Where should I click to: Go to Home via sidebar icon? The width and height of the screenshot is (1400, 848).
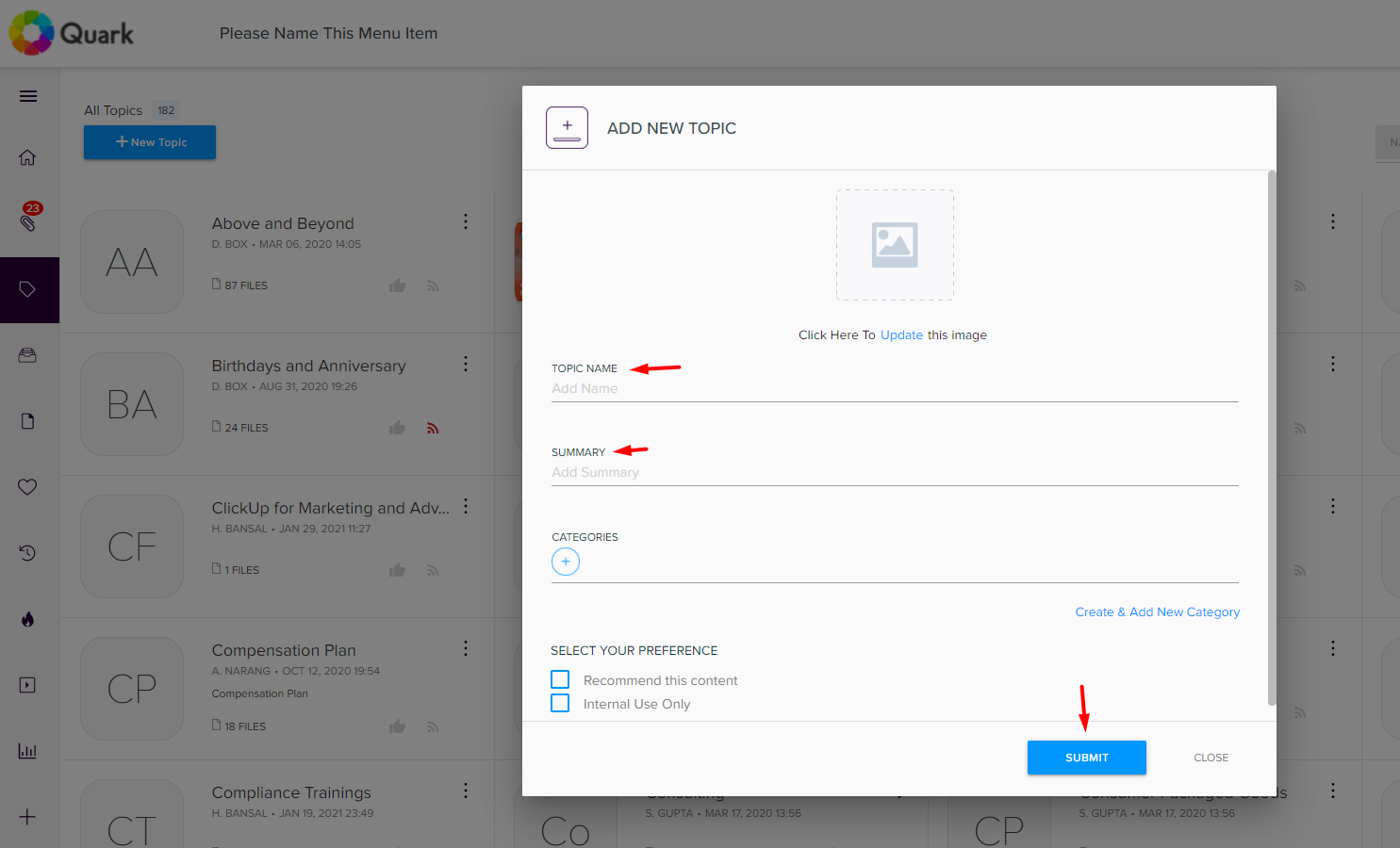(27, 157)
